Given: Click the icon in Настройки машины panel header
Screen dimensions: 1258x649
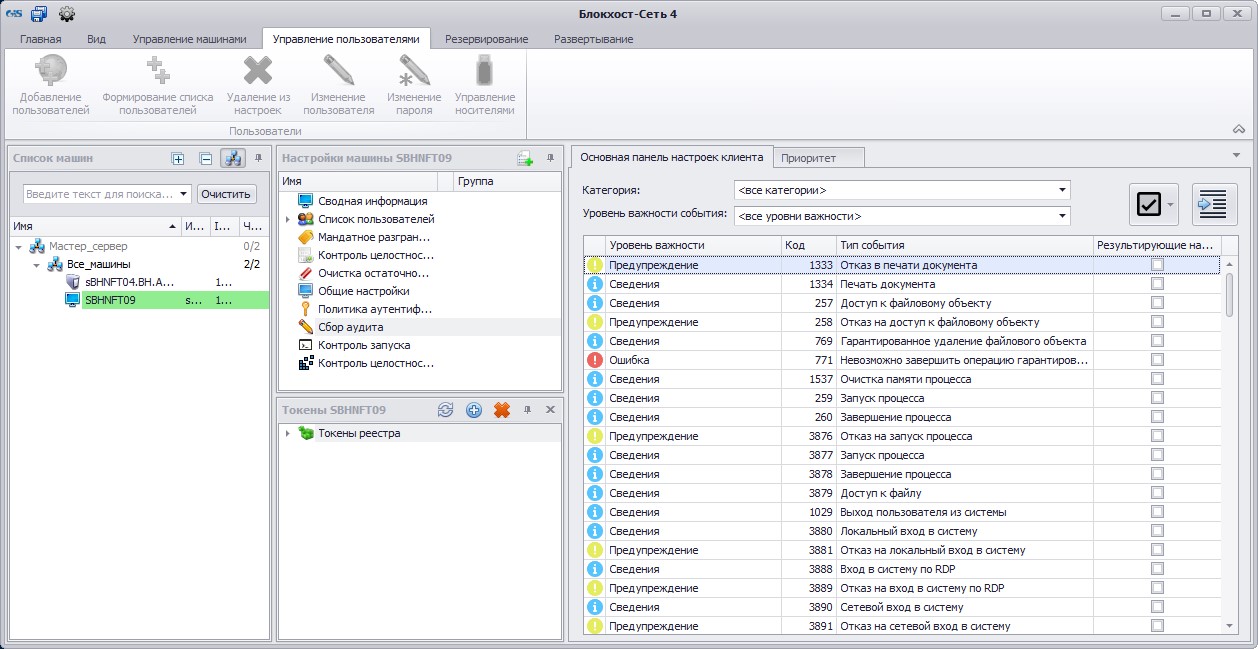Looking at the screenshot, I should click(524, 158).
